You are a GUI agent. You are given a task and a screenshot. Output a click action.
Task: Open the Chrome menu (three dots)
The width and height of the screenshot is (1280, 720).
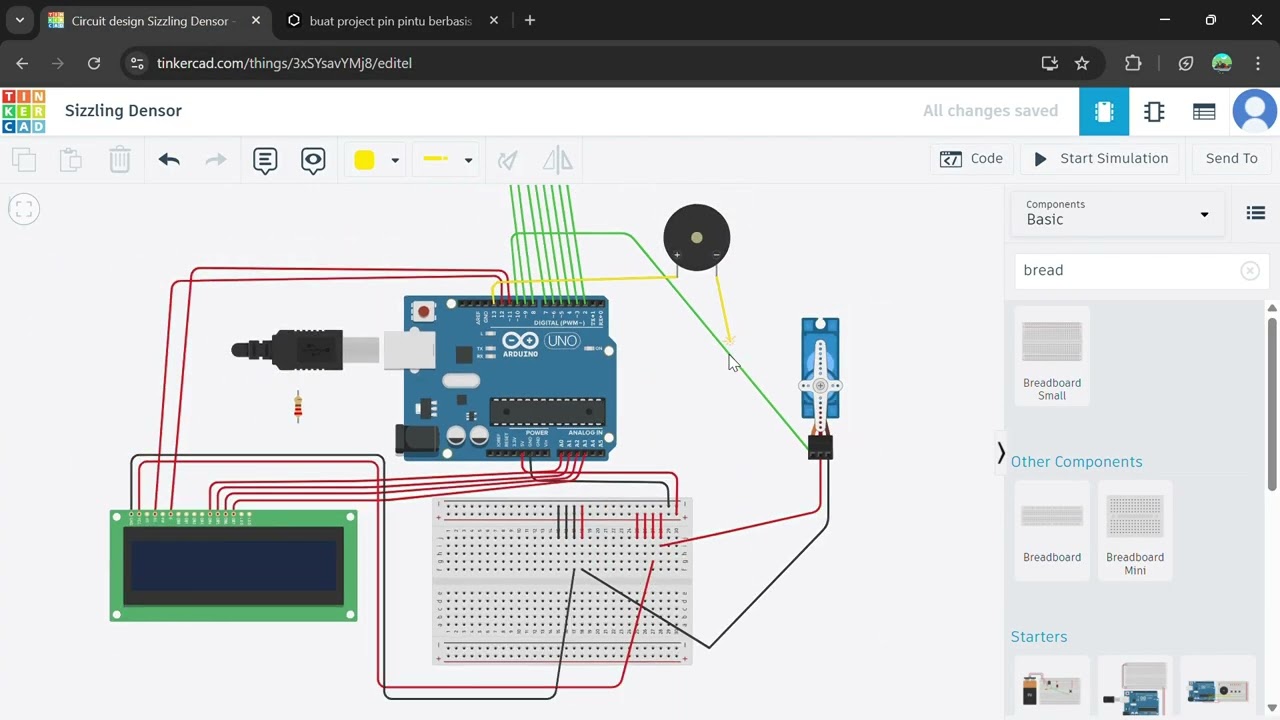1258,63
